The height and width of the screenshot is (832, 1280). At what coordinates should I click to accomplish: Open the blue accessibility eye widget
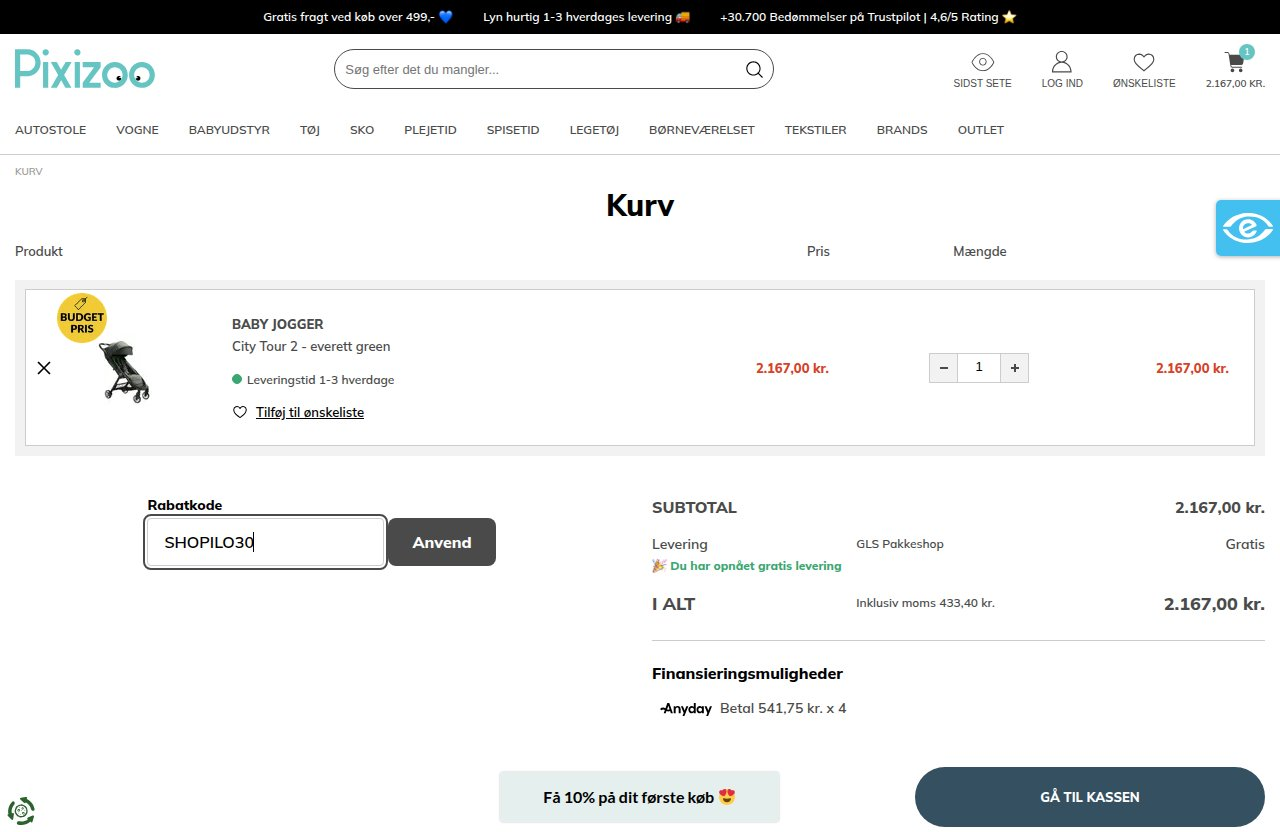pos(1248,228)
